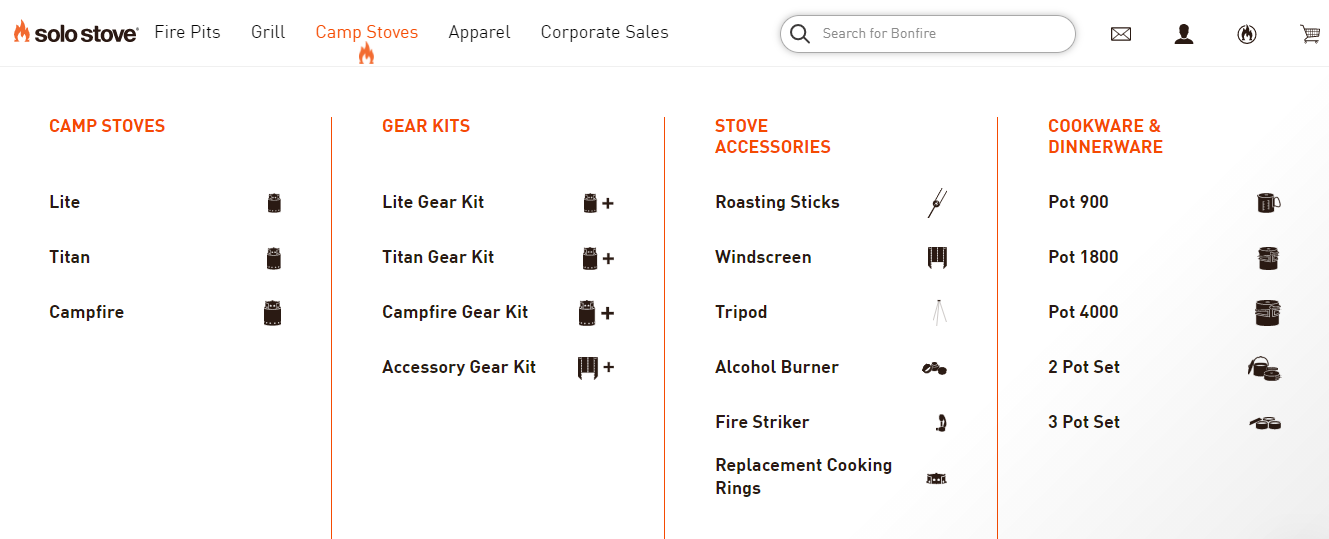Viewport: 1329px width, 539px height.
Task: Open the Titan Gear Kit link
Action: click(x=438, y=257)
